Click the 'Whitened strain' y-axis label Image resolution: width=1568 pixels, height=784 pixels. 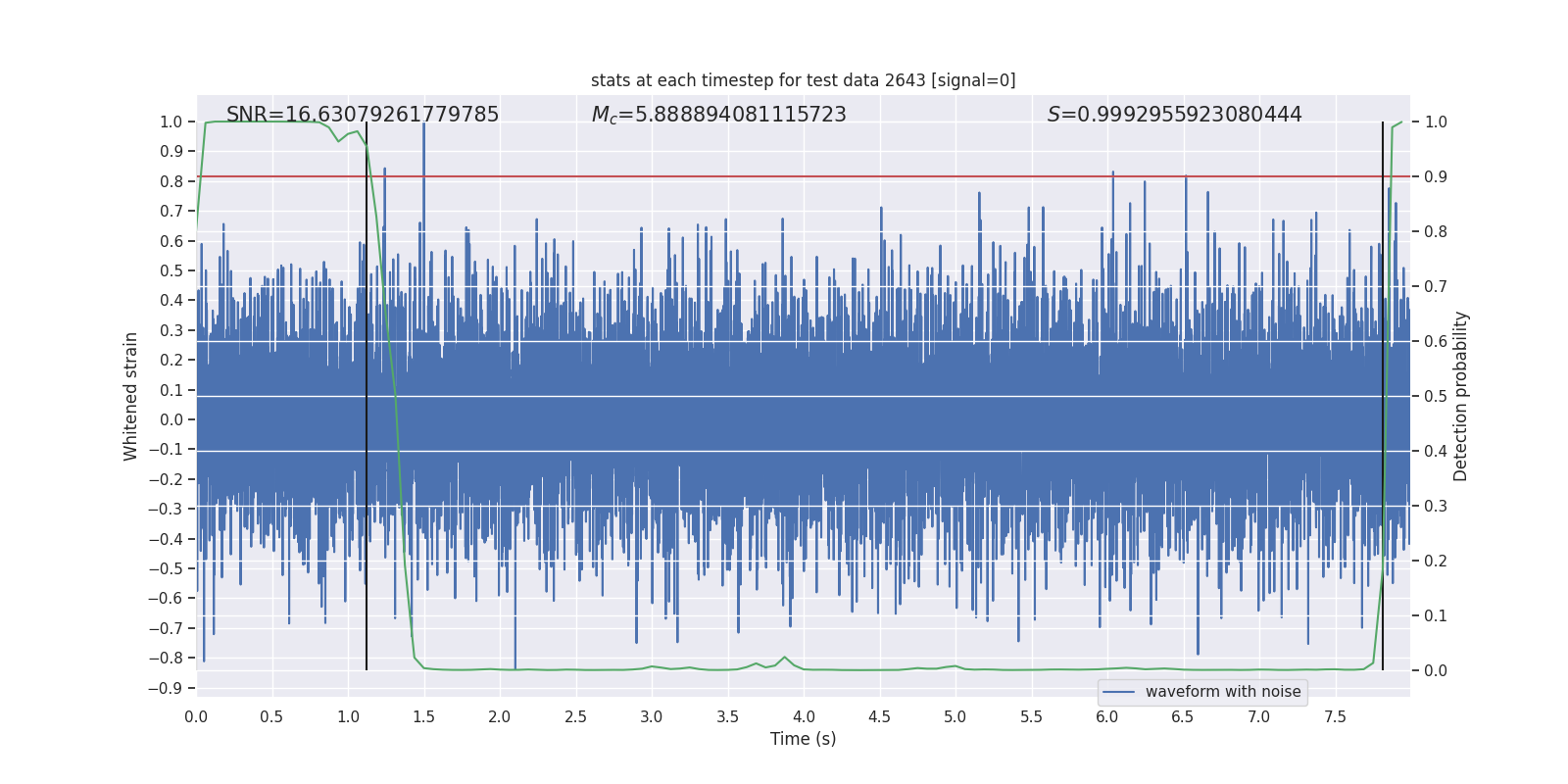point(130,396)
